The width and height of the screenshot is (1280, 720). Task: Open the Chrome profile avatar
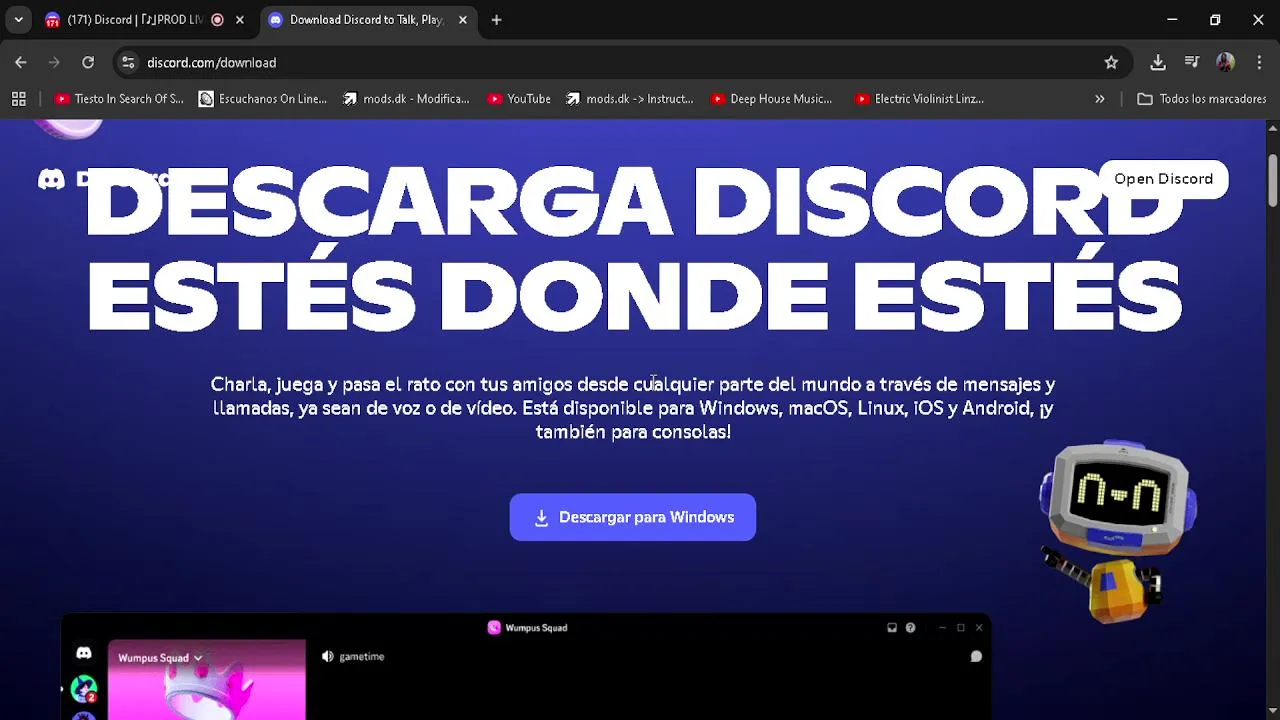pyautogui.click(x=1225, y=62)
